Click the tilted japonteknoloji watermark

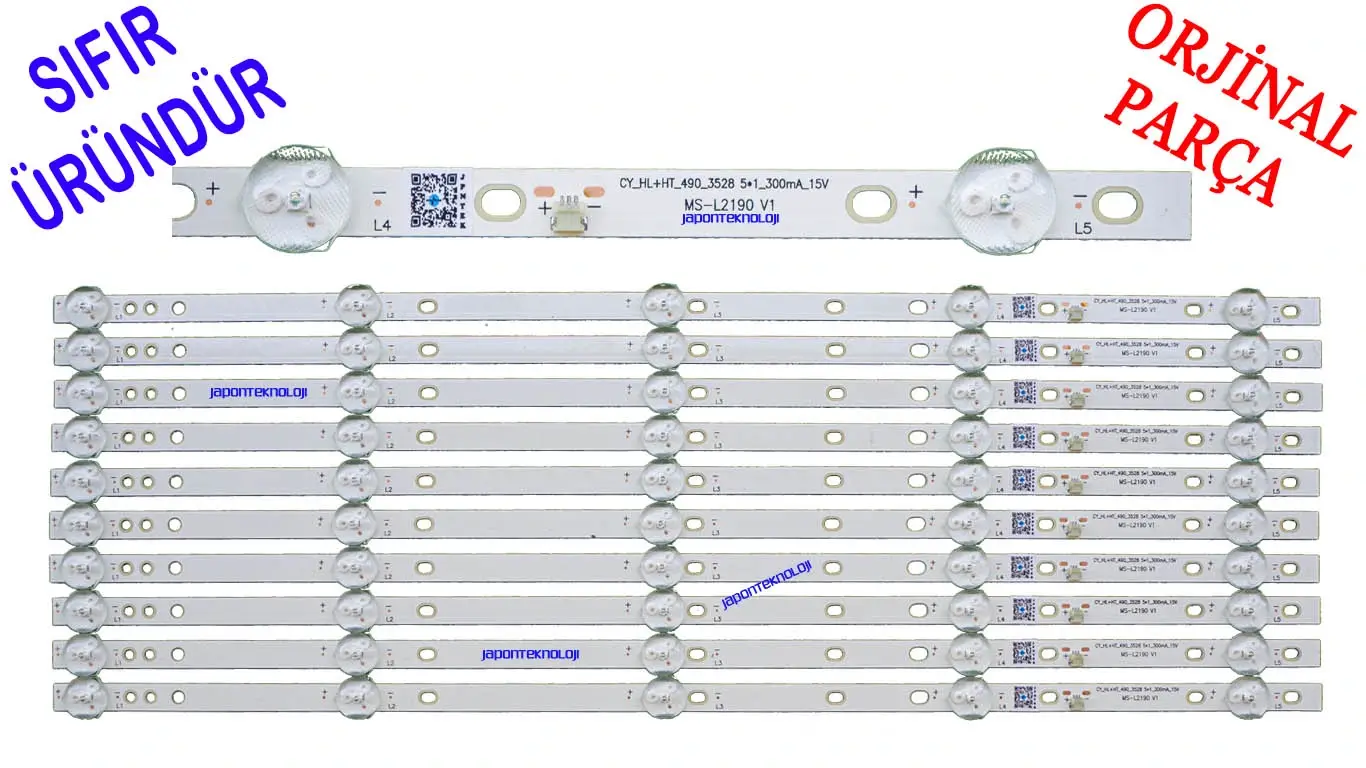click(766, 585)
